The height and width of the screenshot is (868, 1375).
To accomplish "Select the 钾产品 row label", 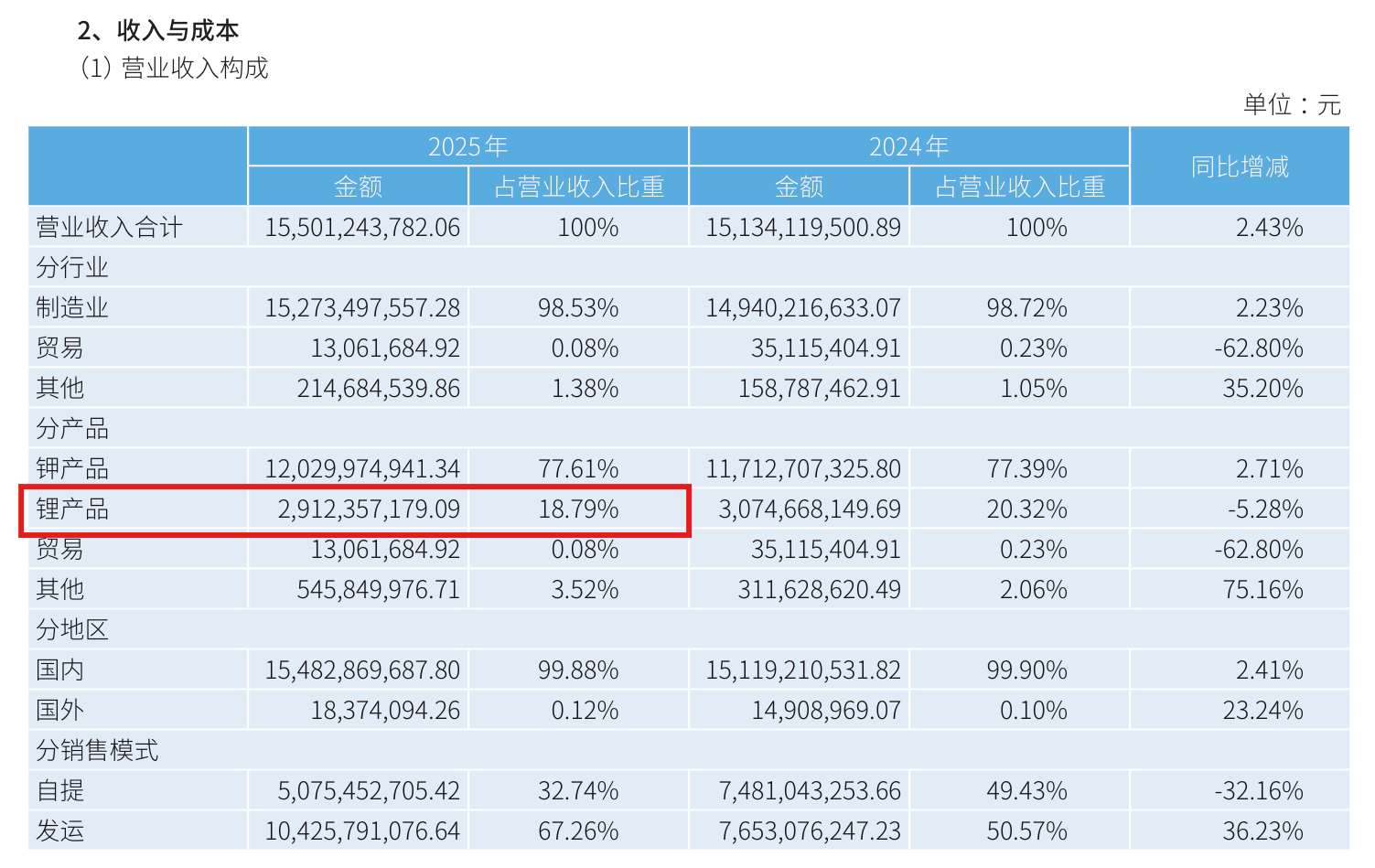I will 72,468.
